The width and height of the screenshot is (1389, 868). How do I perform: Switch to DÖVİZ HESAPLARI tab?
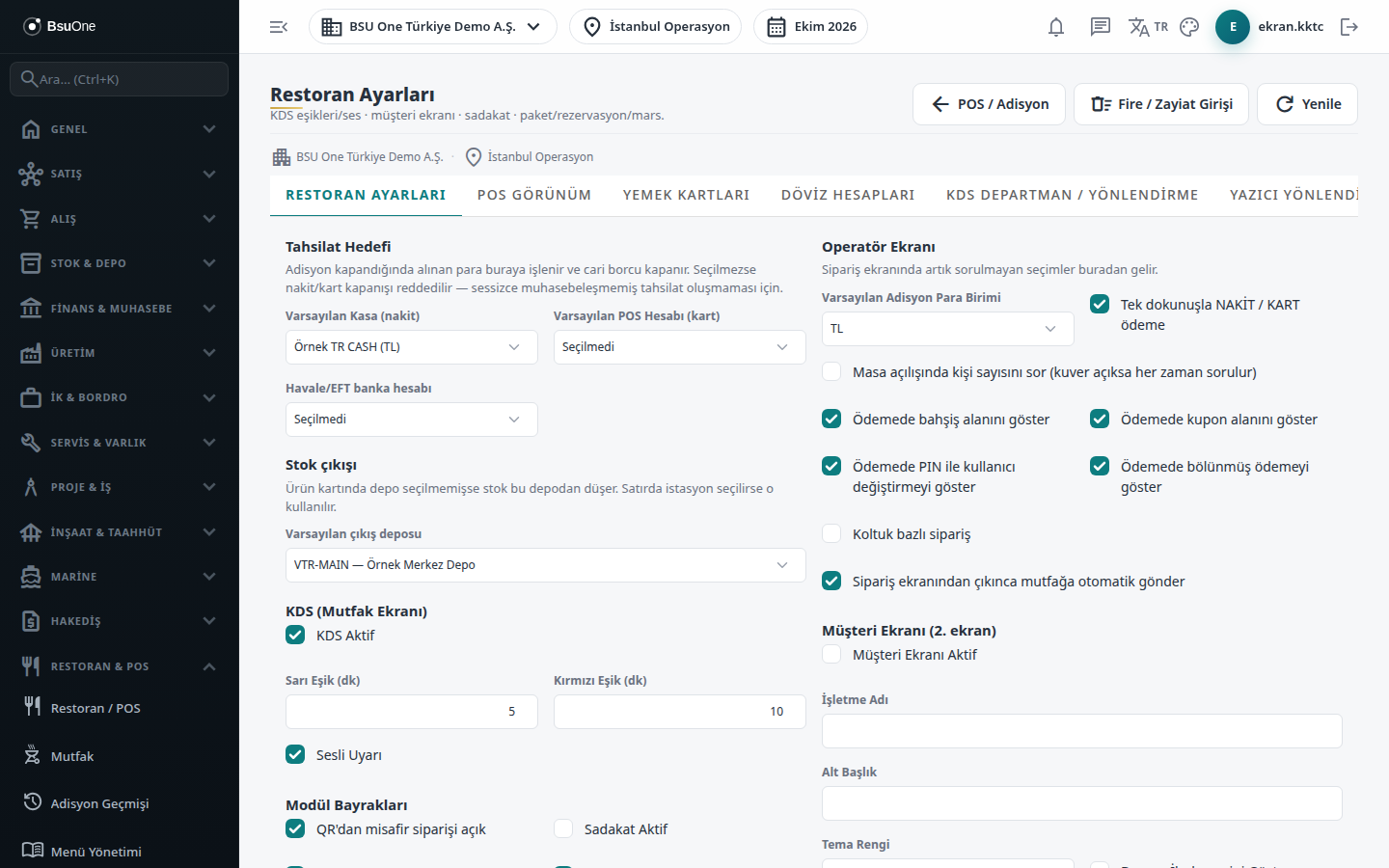848,195
